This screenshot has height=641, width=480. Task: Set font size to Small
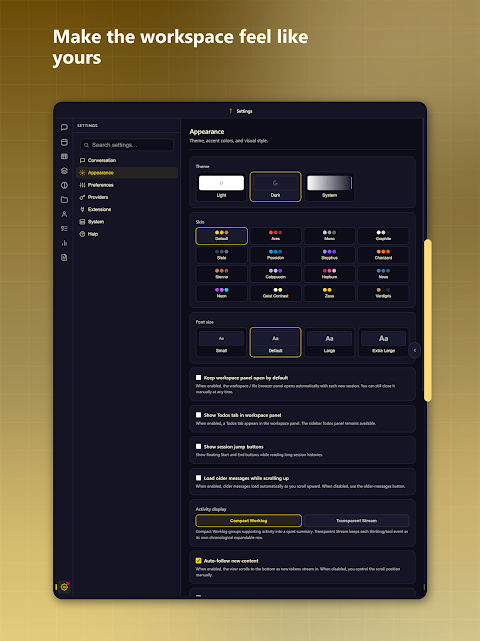coord(221,342)
